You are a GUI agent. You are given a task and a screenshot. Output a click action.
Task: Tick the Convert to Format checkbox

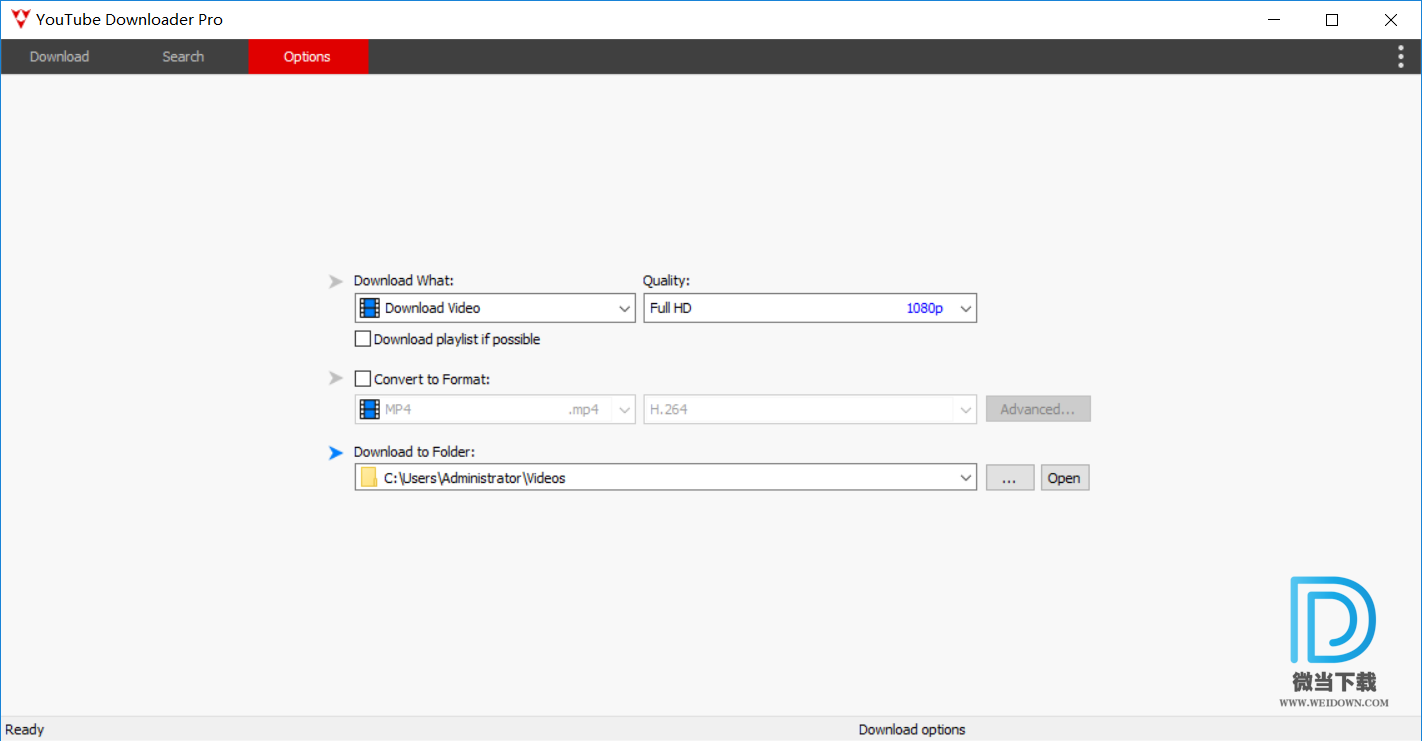(x=363, y=379)
